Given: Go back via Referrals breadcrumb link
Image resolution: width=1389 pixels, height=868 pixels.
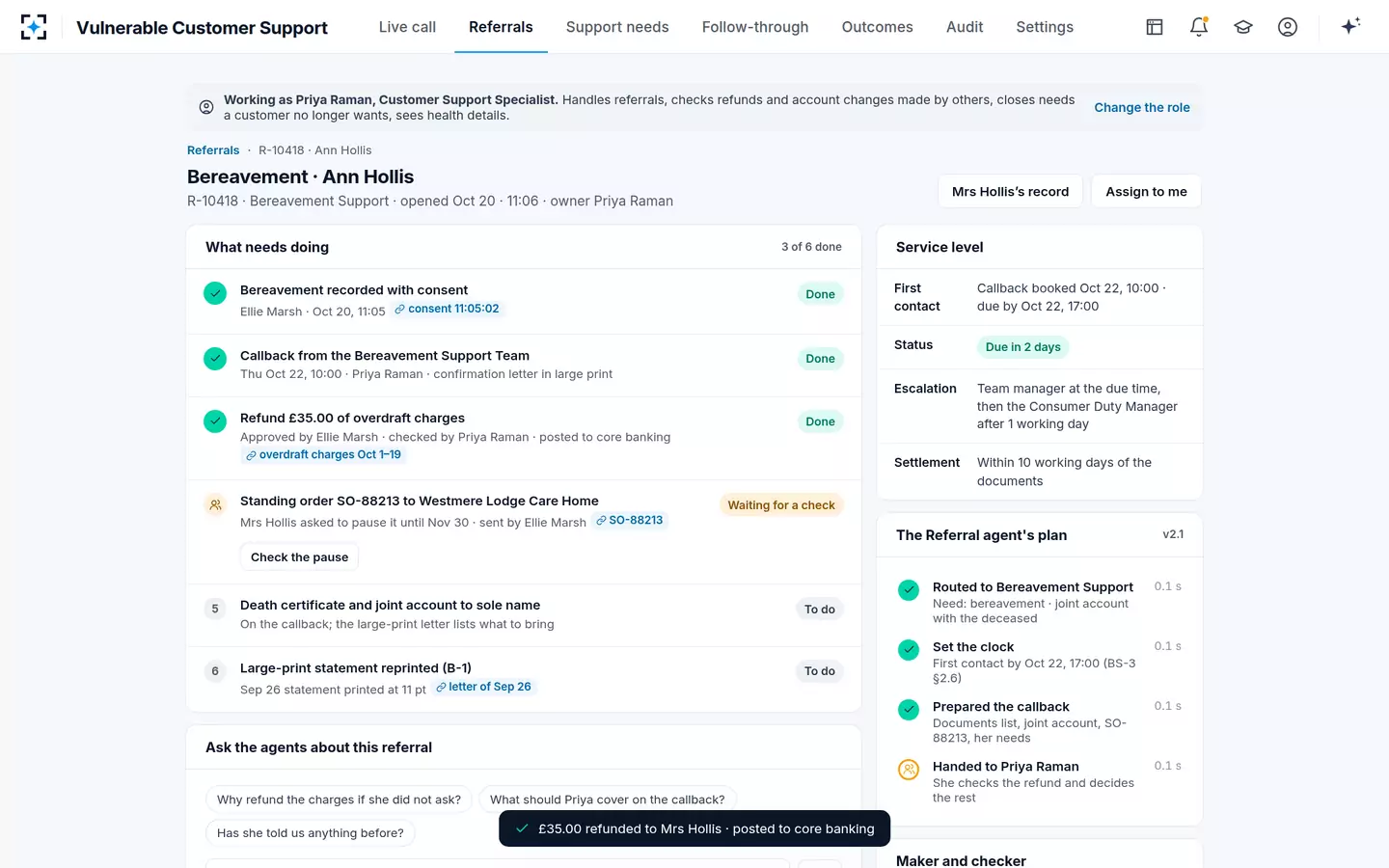Looking at the screenshot, I should click(213, 150).
